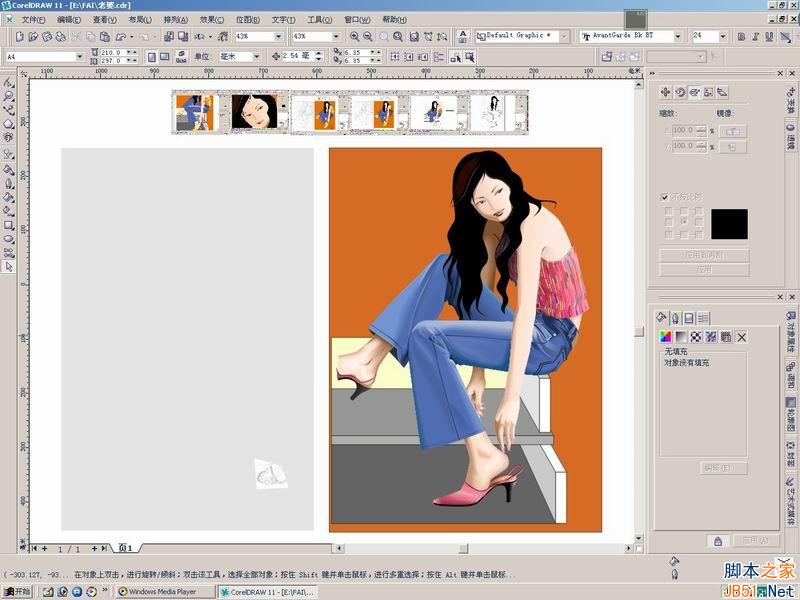Image resolution: width=800 pixels, height=600 pixels.
Task: Expand the AvantGarde Bk BT font dropdown
Action: point(678,36)
